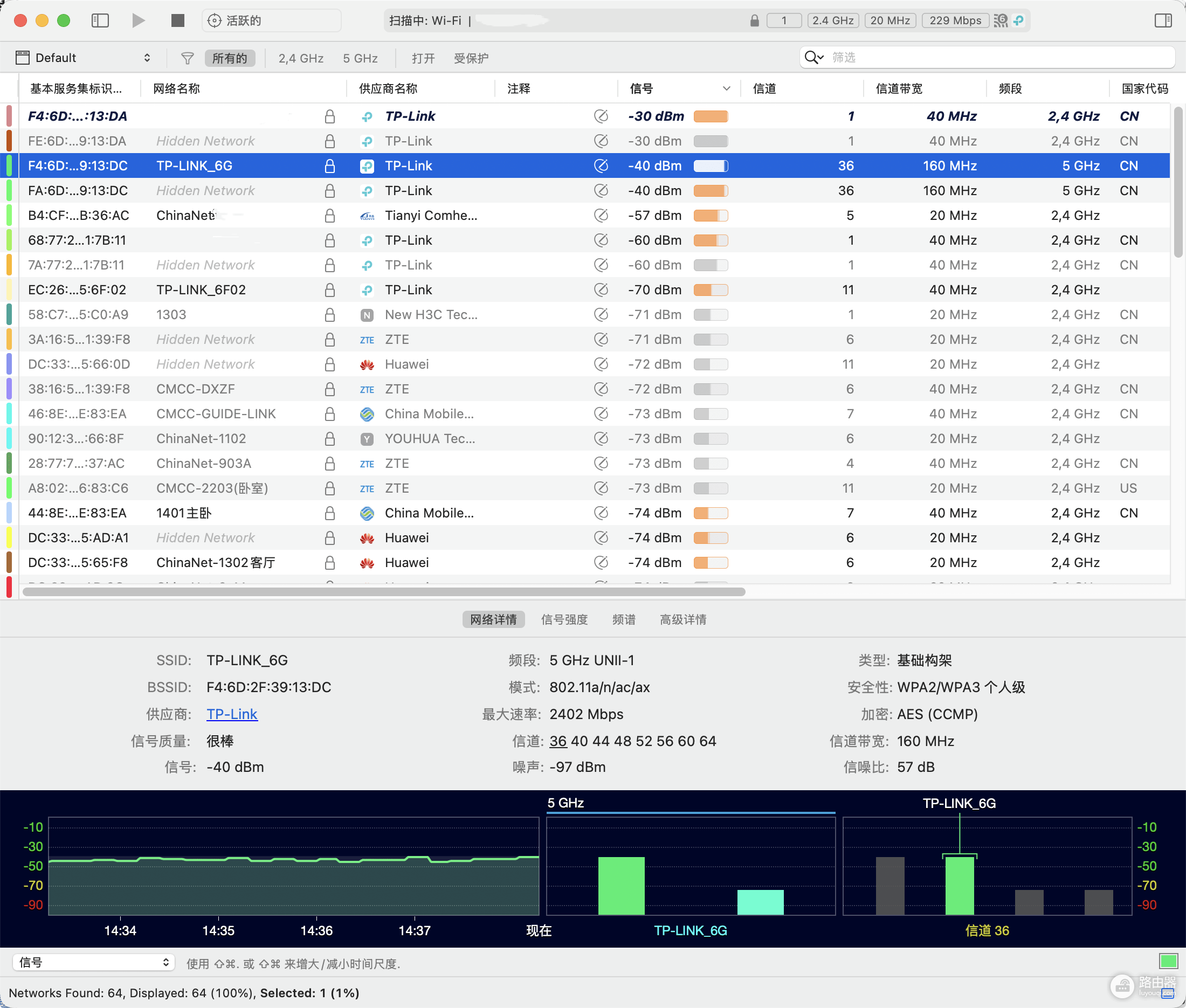Click the annotation icon for ChinaNet-1102 row
Screen dimensions: 1186x1008
tap(601, 438)
